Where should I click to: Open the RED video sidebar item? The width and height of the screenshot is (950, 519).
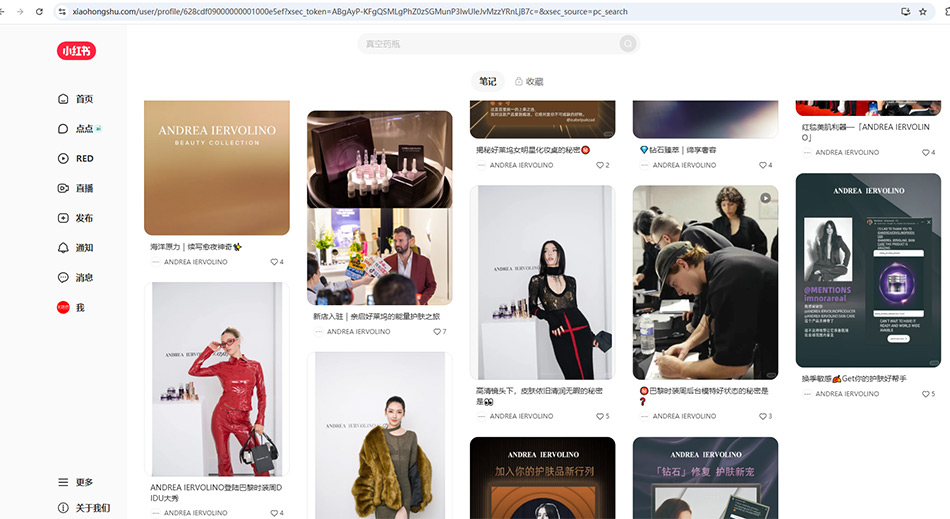click(76, 158)
